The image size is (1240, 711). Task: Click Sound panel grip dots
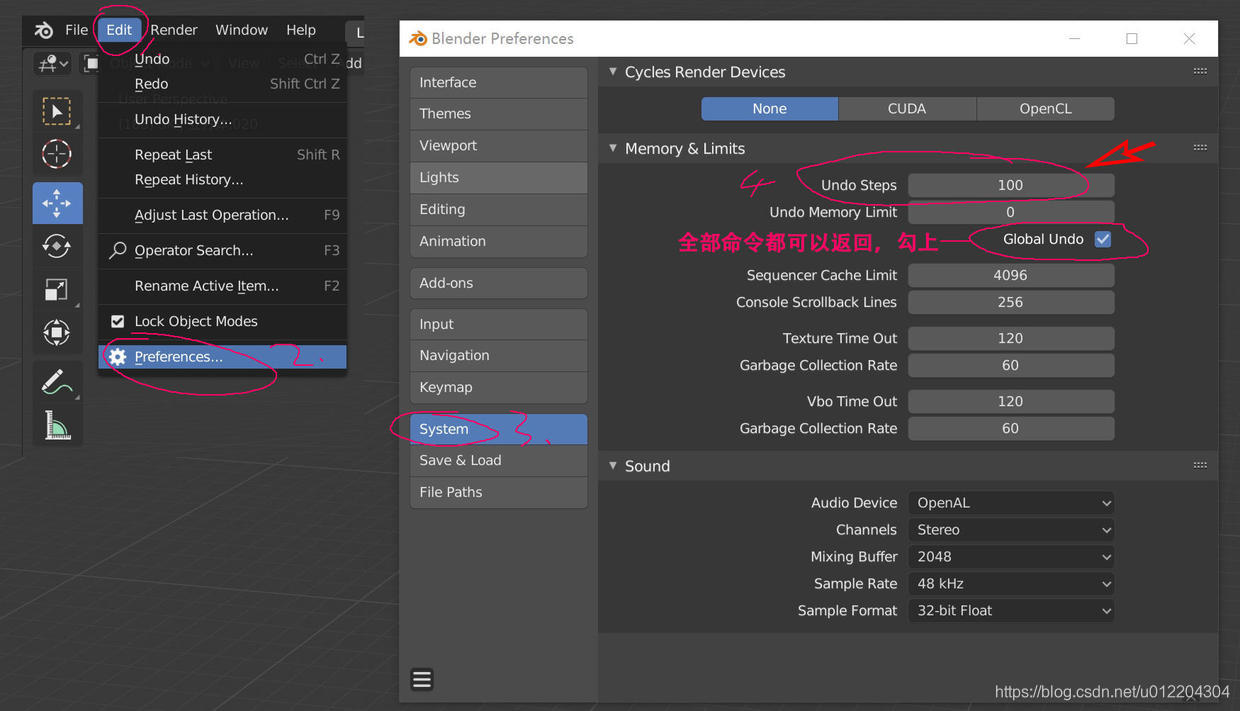[x=1200, y=465]
